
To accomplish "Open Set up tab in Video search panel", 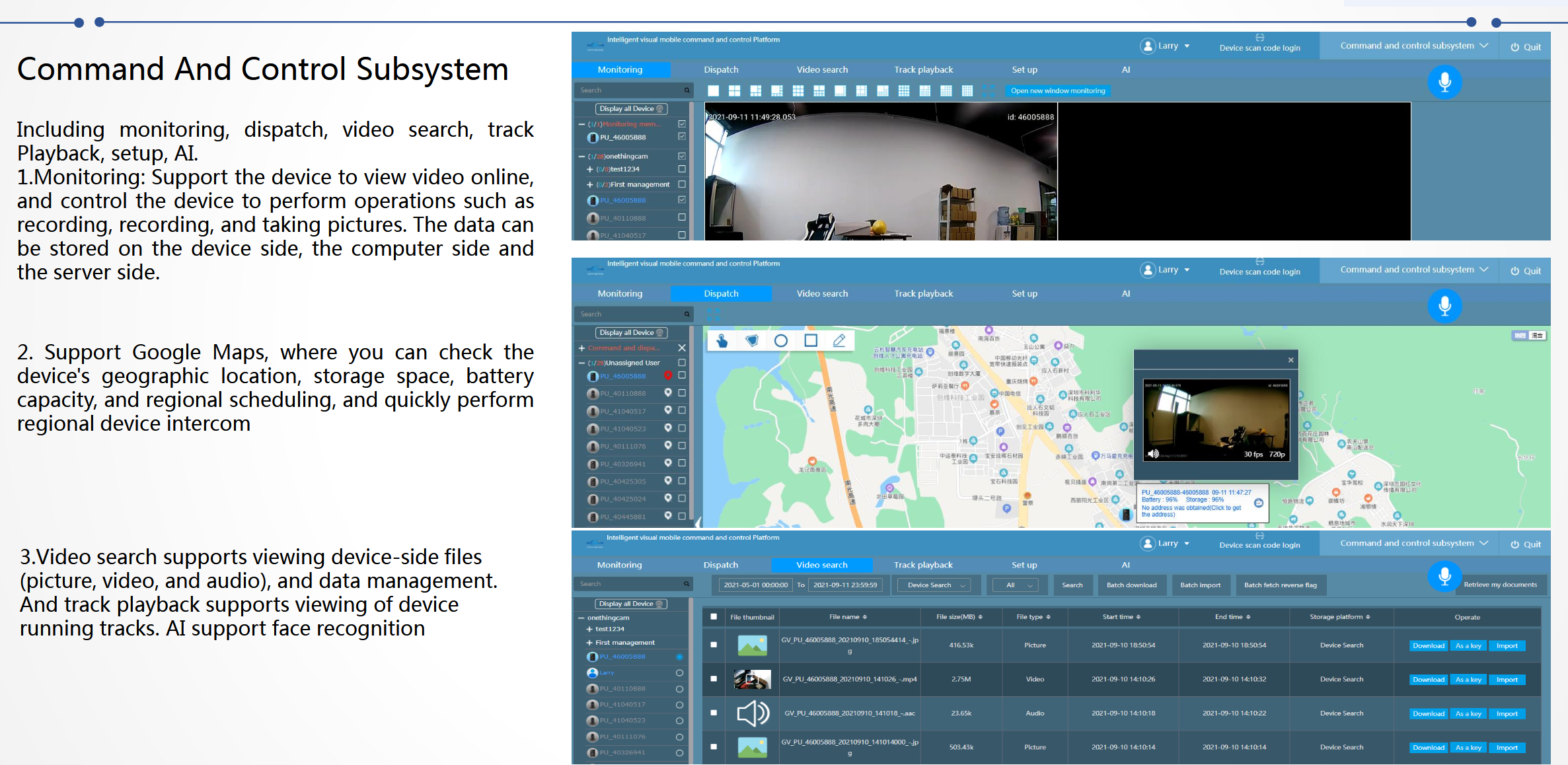I will [1024, 565].
